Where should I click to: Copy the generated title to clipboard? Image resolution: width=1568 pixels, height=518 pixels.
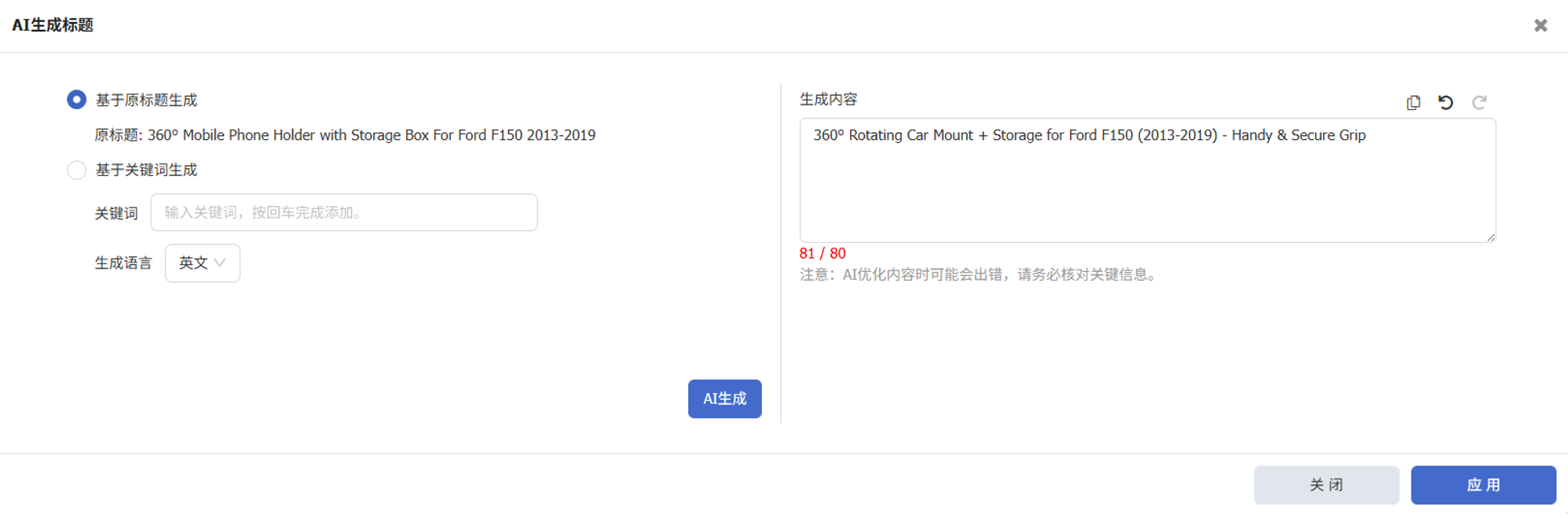[1413, 102]
